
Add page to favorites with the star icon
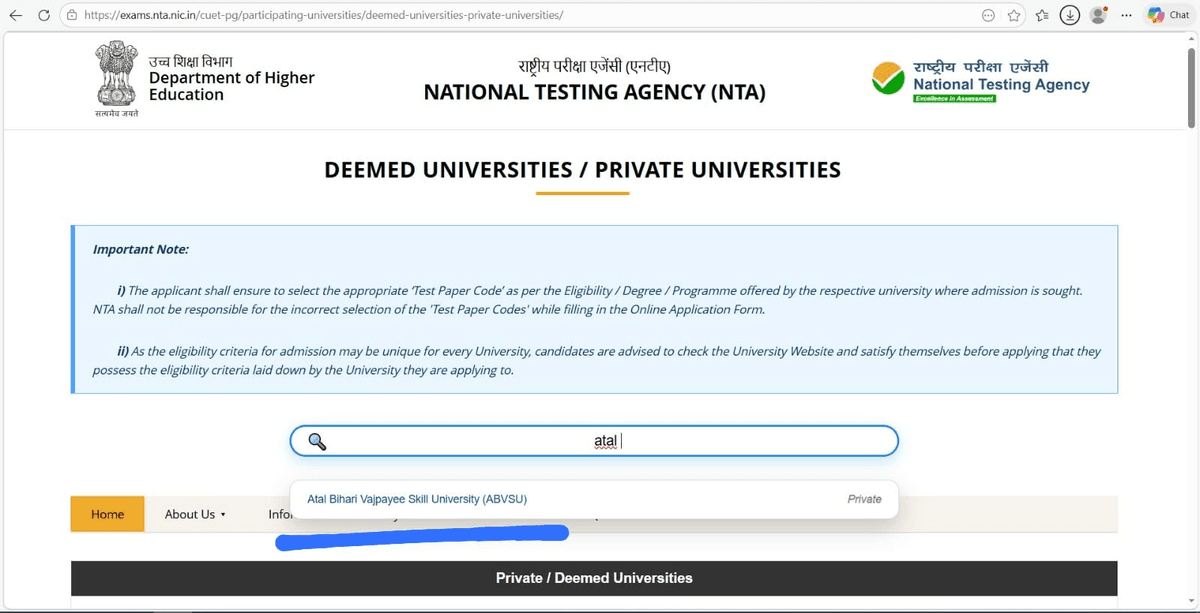point(1014,15)
